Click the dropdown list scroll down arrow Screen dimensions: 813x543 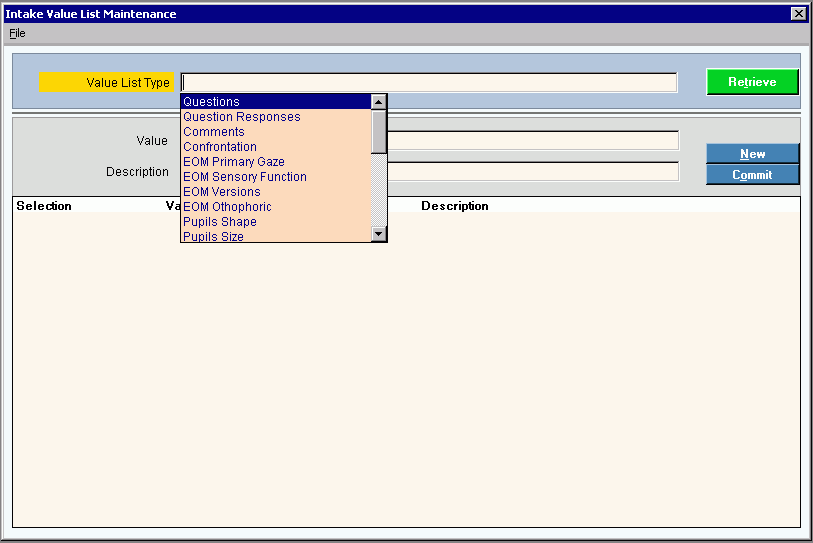[378, 234]
